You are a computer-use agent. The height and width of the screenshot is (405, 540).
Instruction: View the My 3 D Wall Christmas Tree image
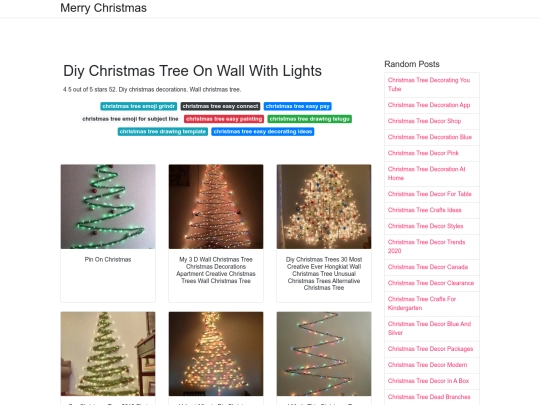216,207
